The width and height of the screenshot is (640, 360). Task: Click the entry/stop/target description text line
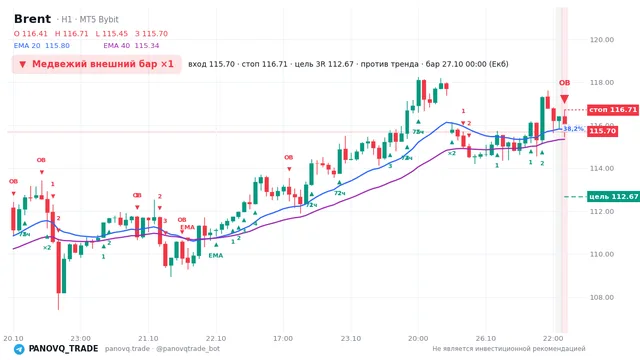[x=348, y=64]
